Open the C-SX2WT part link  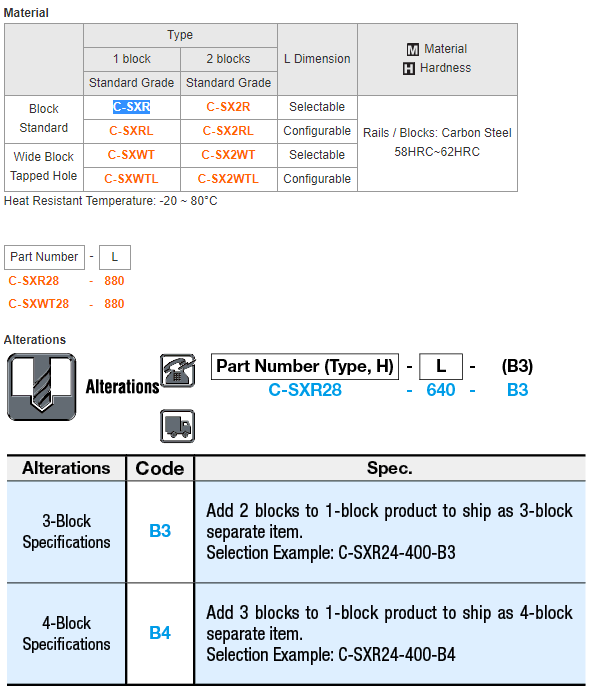click(228, 155)
